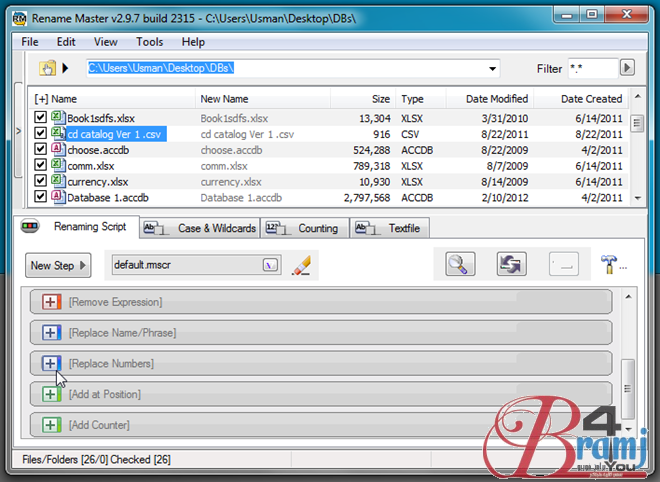Expand the Add Counter step
Image resolution: width=660 pixels, height=482 pixels.
pyautogui.click(x=52, y=425)
